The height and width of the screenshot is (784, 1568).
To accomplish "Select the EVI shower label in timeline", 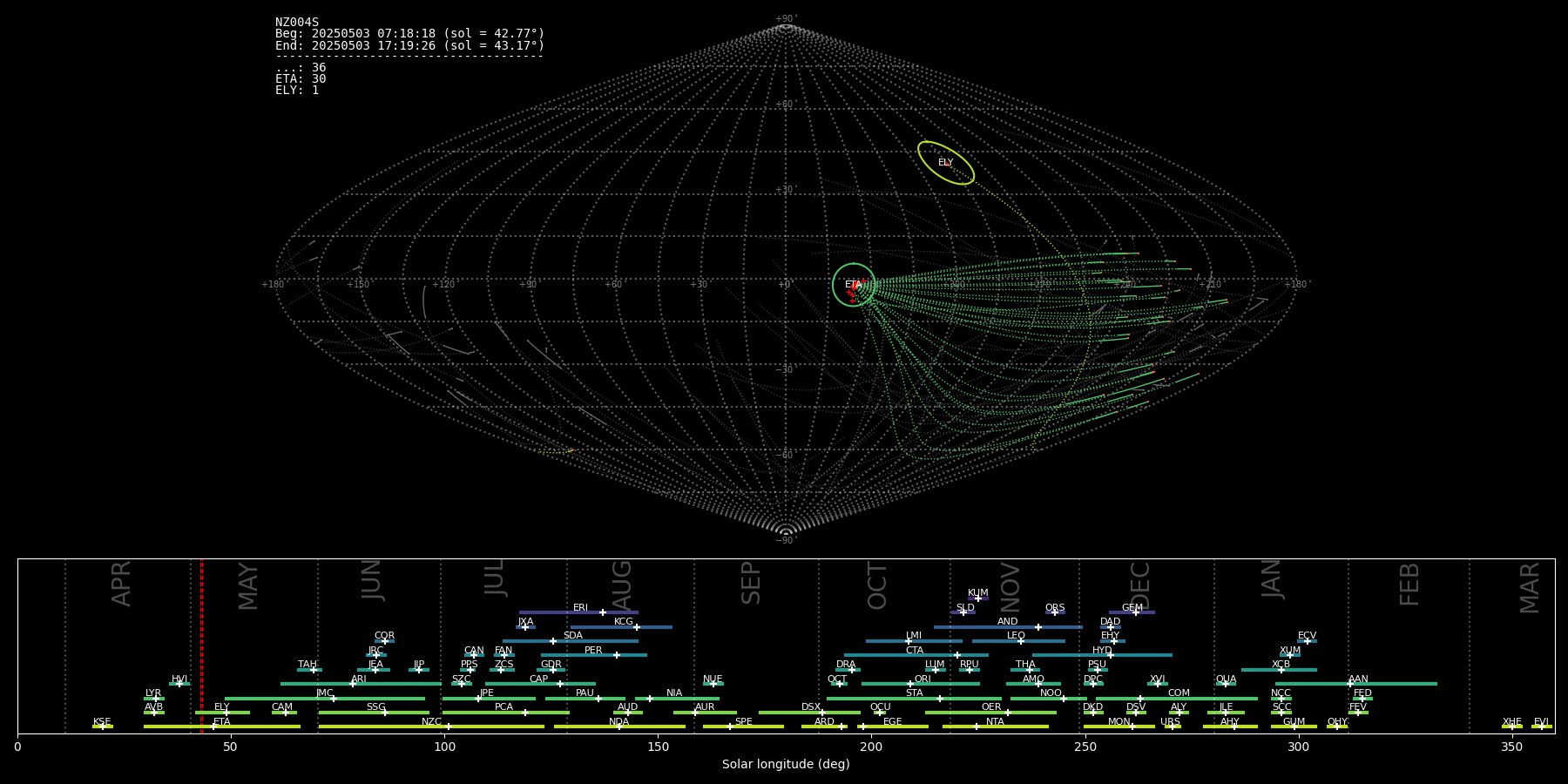I will (1541, 722).
